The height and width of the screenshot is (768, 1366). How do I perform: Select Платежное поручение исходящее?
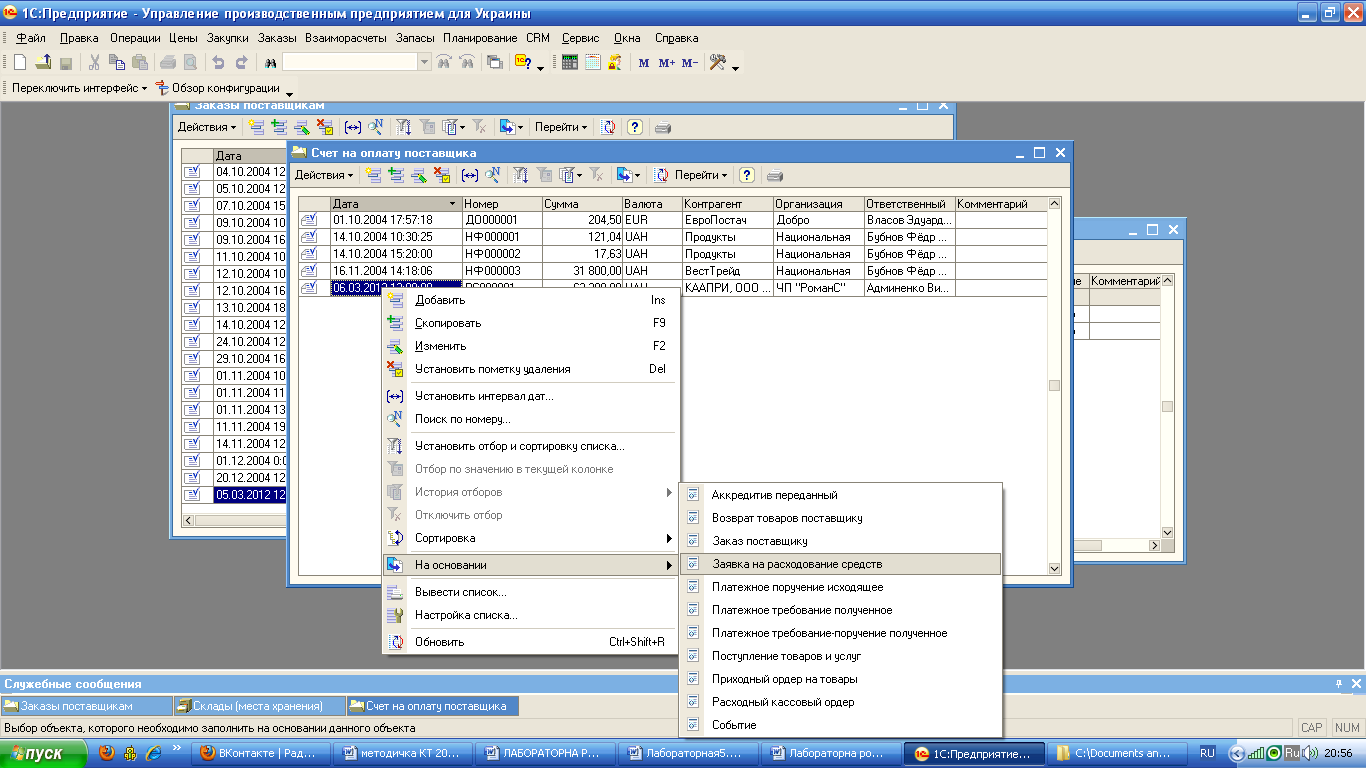[x=840, y=587]
